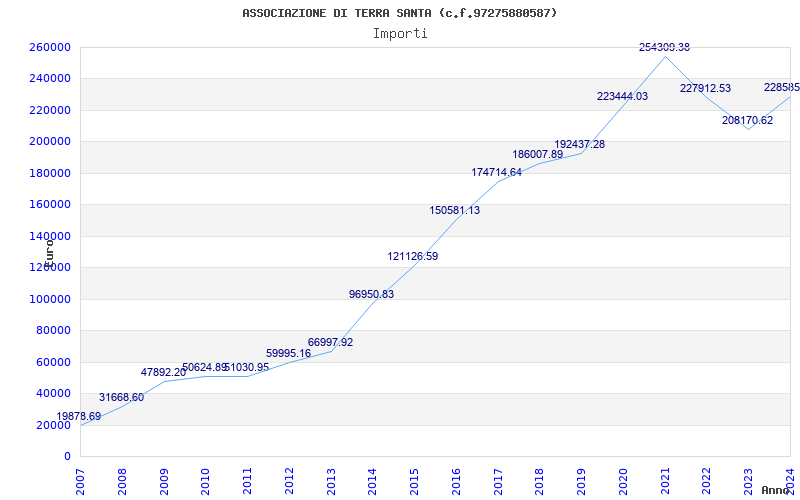The width and height of the screenshot is (800, 500).
Task: Select data label 121126.59
Action: tap(412, 256)
